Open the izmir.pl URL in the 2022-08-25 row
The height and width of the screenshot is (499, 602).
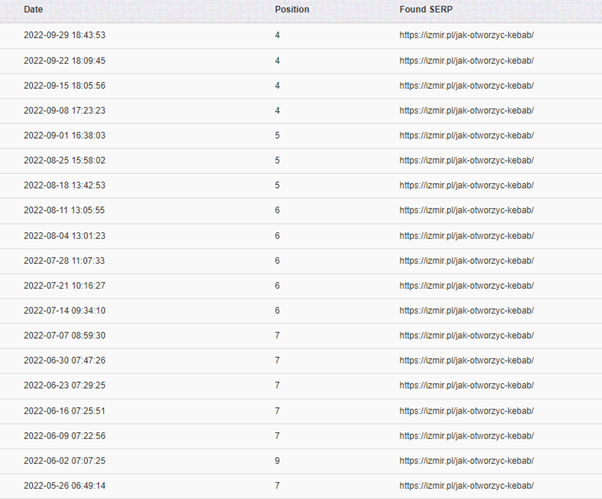point(466,160)
